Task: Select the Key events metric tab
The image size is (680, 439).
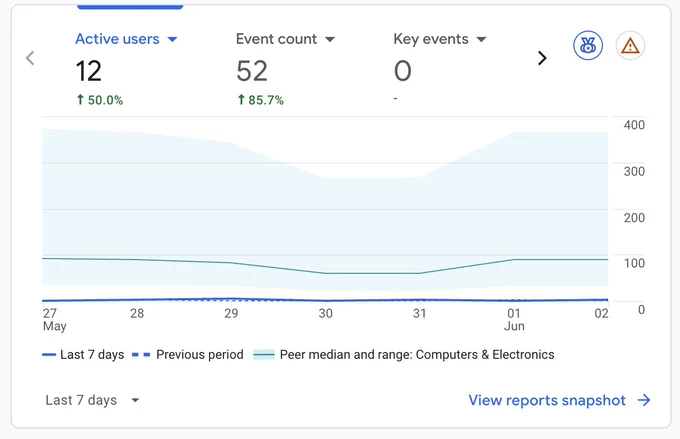Action: point(440,69)
